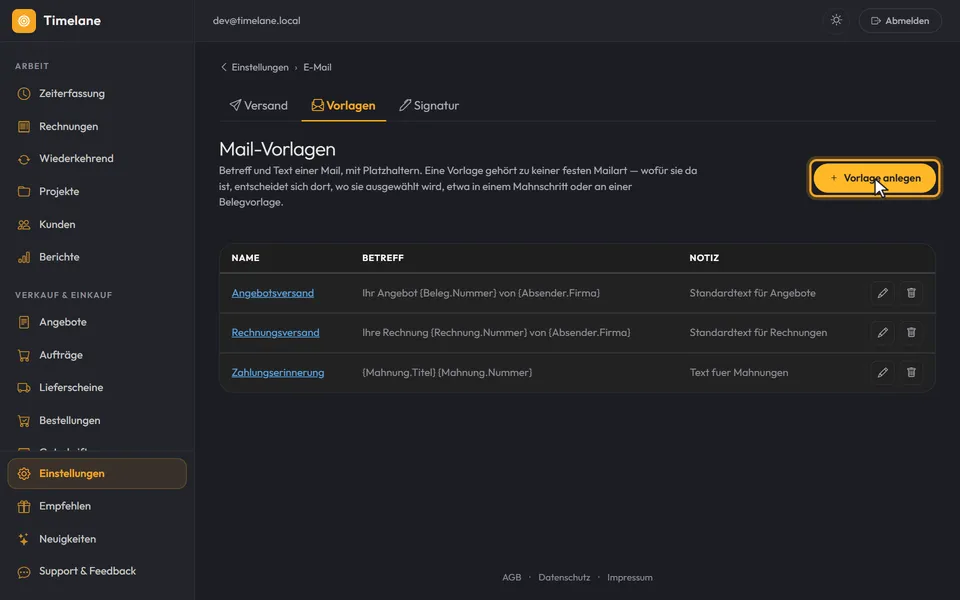This screenshot has height=600, width=960.
Task: Open the Angebotsversand template link
Action: click(272, 293)
